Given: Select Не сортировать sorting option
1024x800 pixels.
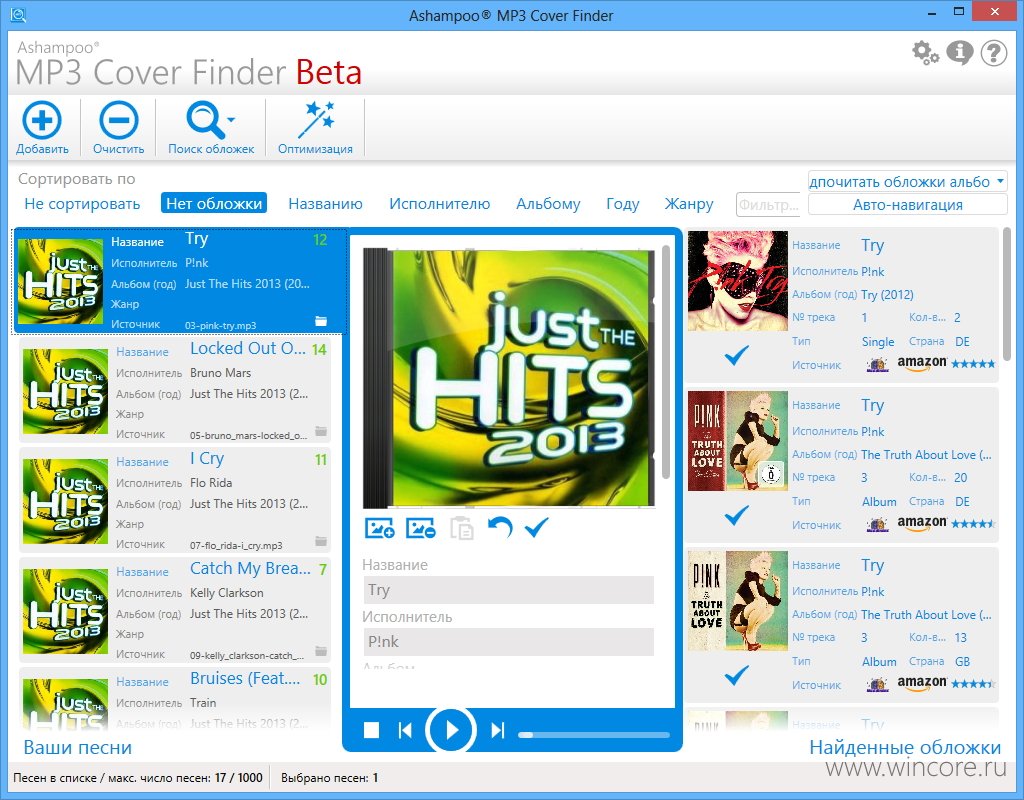Looking at the screenshot, I should (82, 204).
